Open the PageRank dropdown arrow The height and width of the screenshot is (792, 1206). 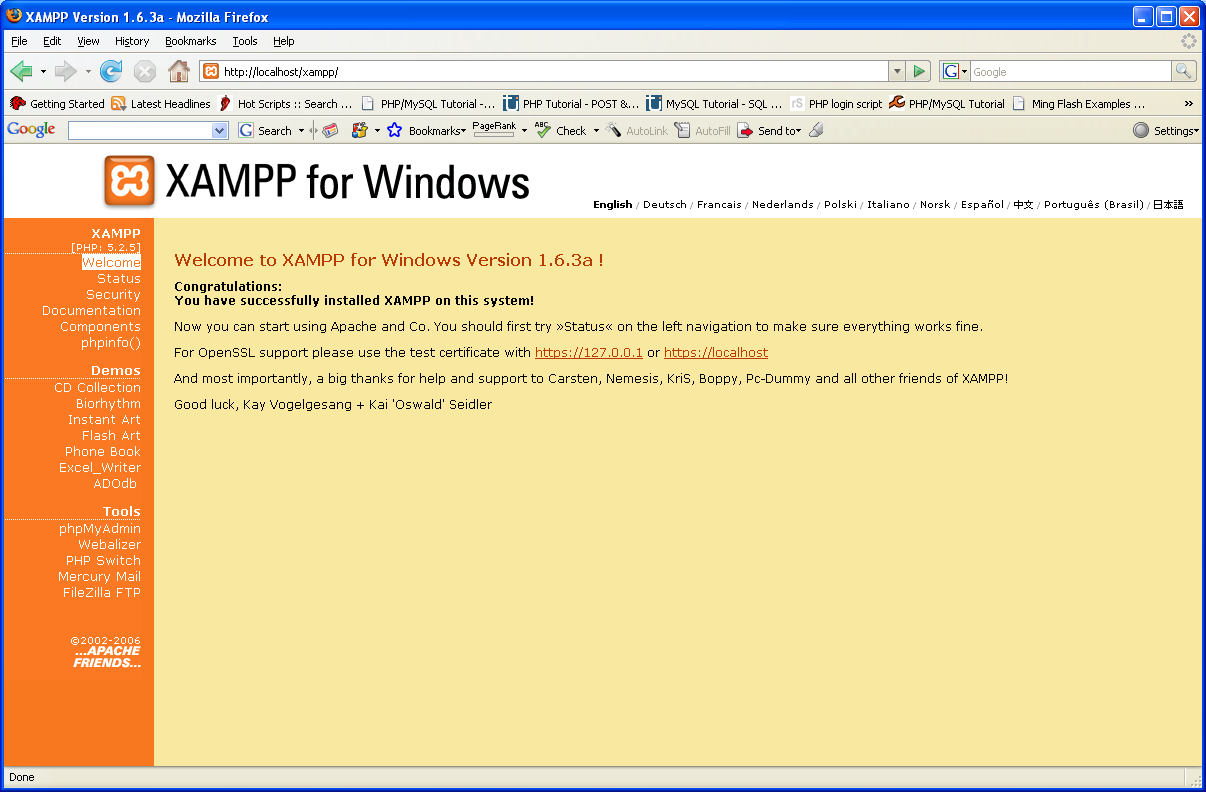(x=524, y=130)
